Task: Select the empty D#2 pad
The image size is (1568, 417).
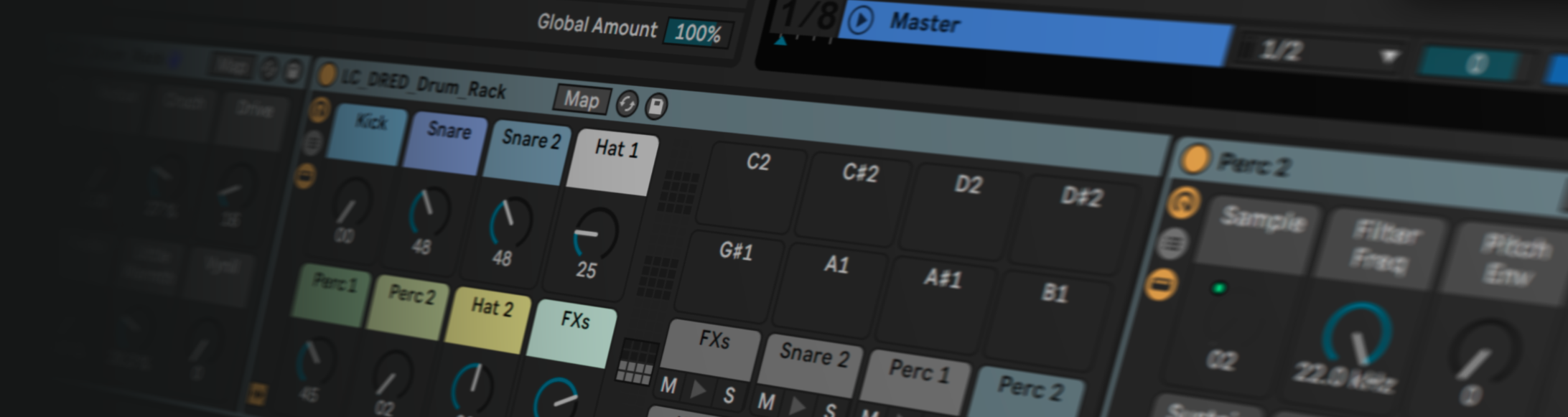Action: pos(1073,224)
